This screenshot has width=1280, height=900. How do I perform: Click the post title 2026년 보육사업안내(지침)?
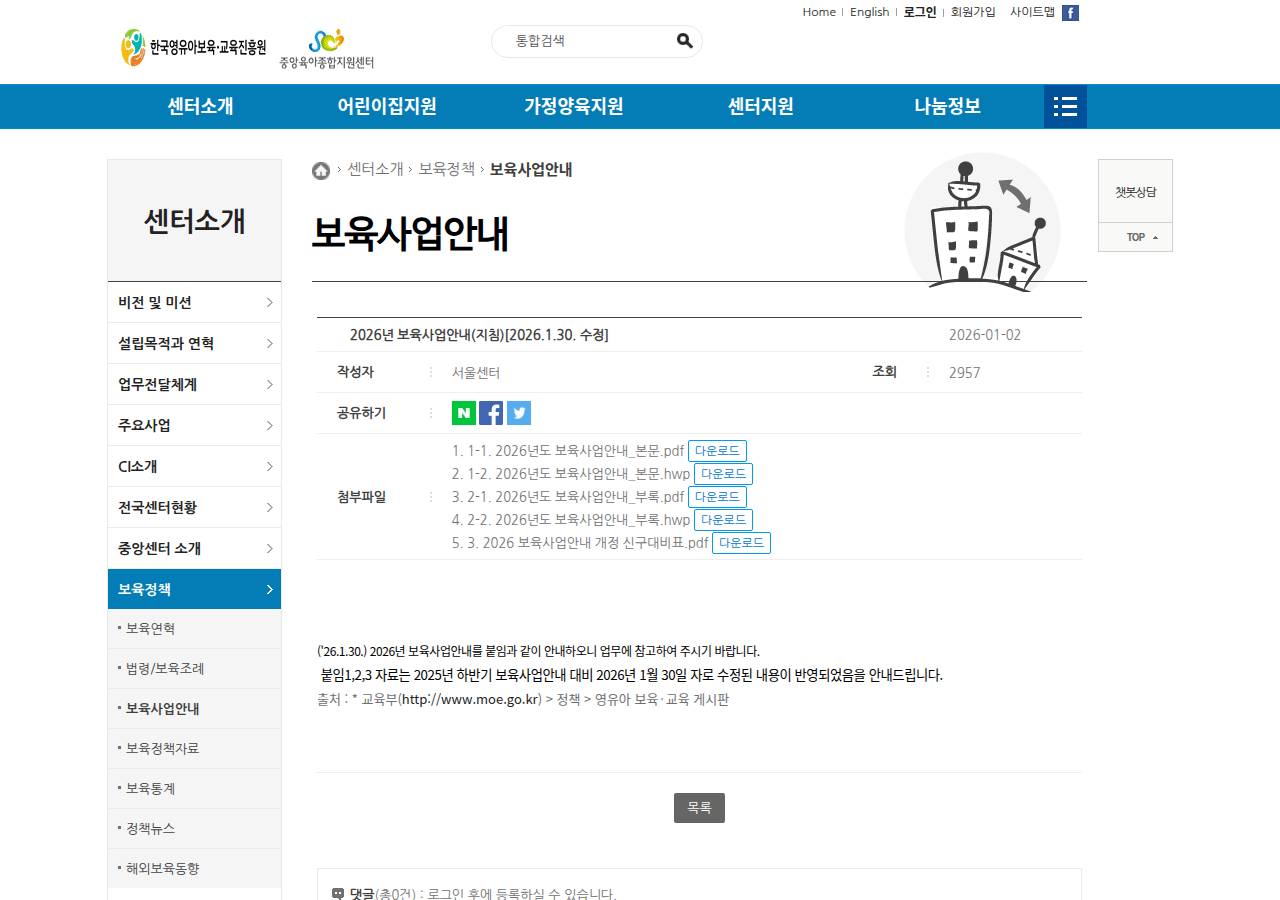point(479,335)
